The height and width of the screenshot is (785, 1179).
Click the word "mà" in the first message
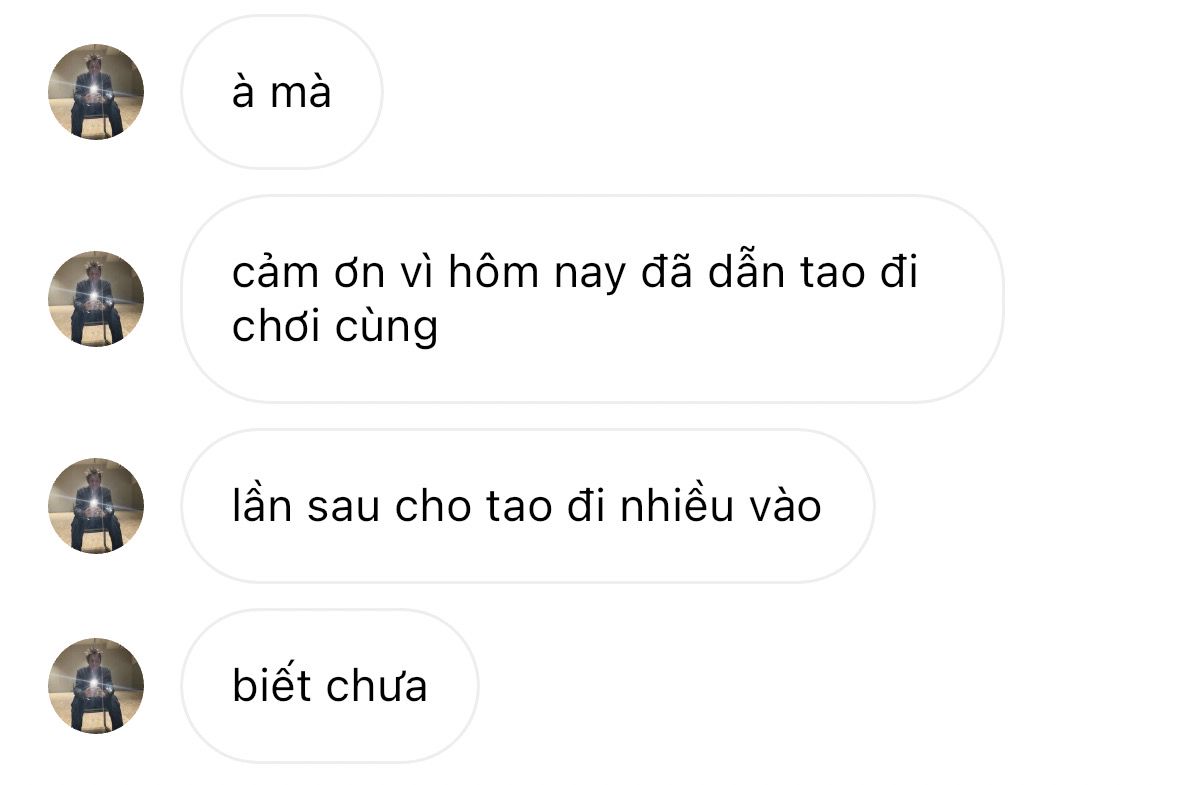pos(300,92)
